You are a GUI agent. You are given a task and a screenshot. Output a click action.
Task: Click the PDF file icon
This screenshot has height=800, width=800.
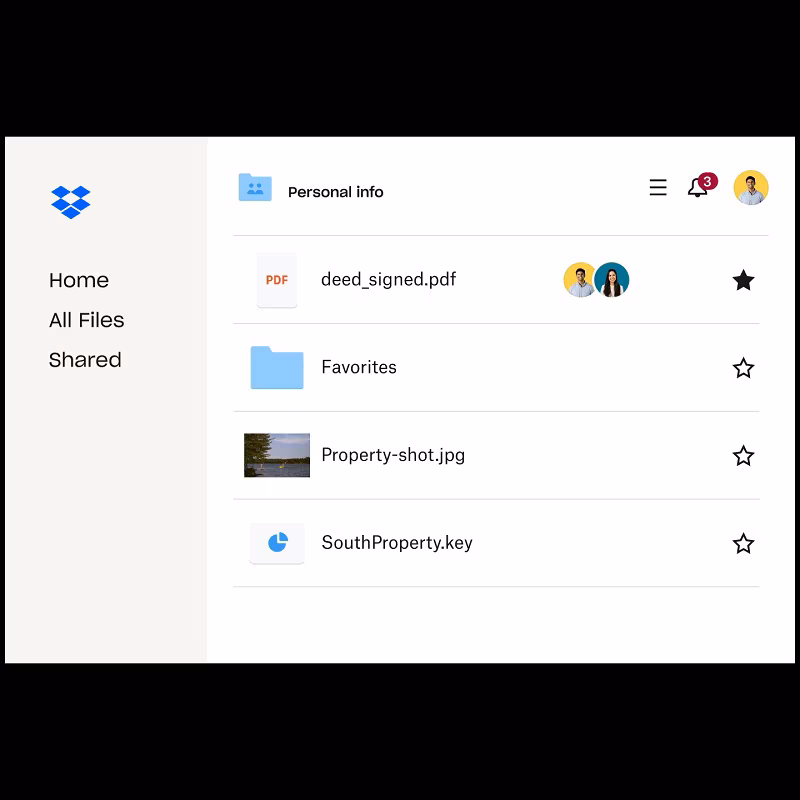click(277, 280)
